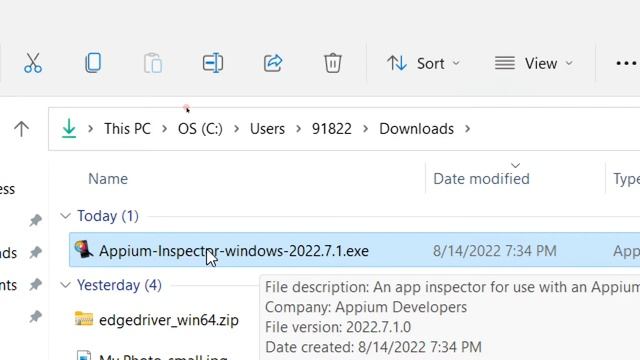The width and height of the screenshot is (640, 360).
Task: Click the Cut scissors icon
Action: point(33,63)
